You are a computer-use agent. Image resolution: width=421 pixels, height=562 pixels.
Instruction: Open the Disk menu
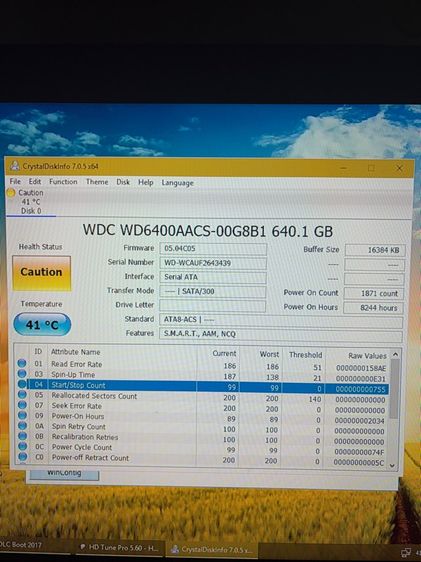123,182
